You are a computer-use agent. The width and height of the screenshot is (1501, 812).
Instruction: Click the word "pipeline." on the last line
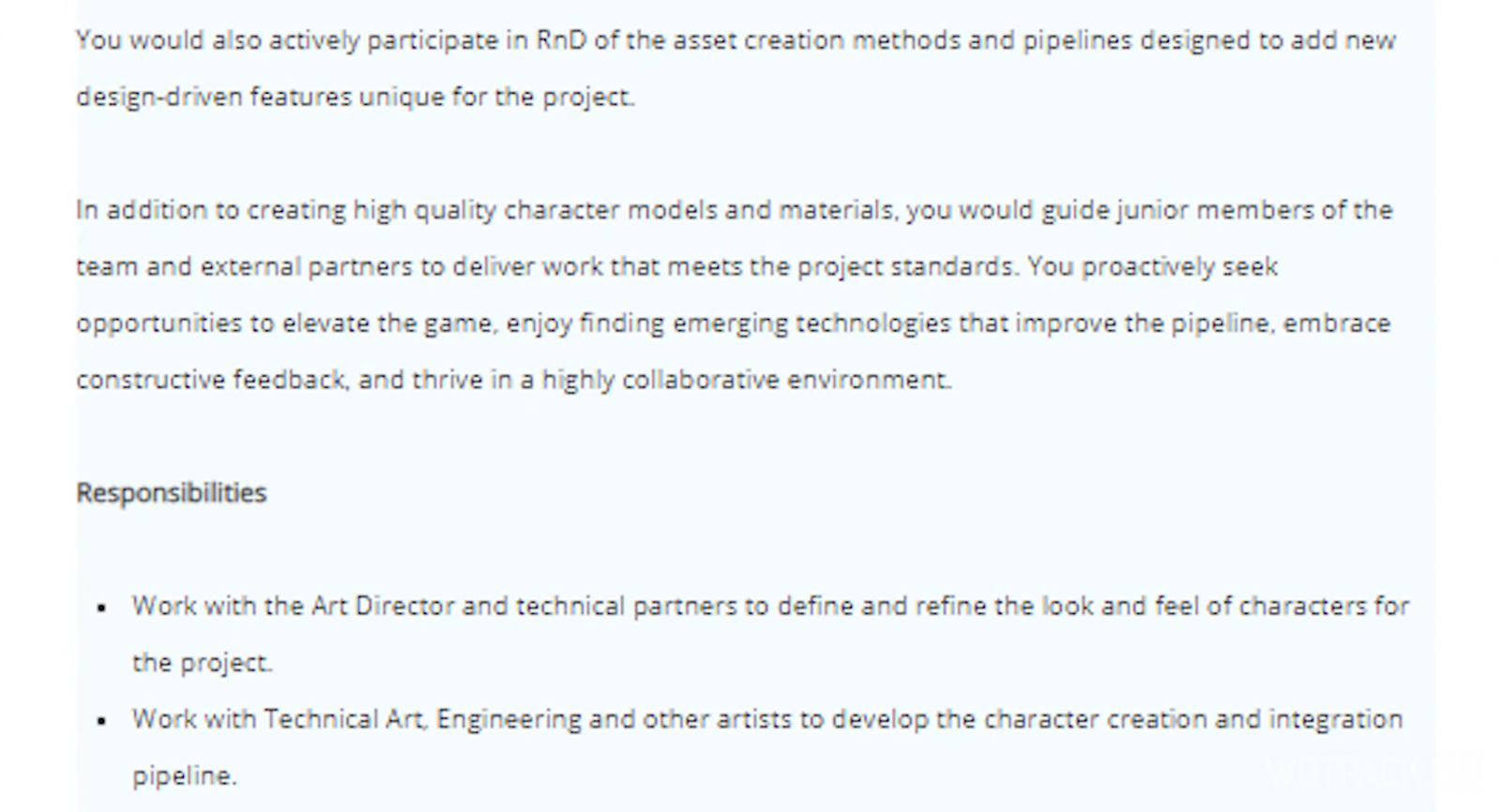184,776
